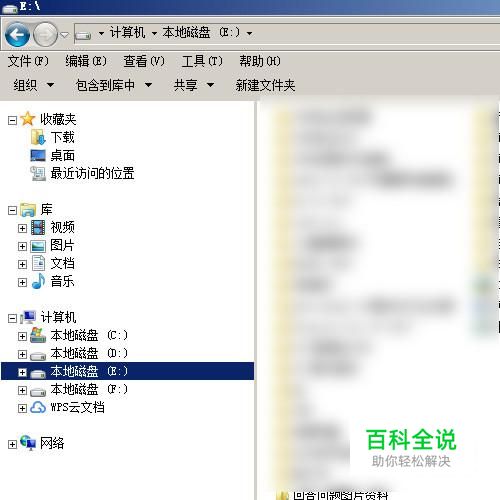The height and width of the screenshot is (500, 500).
Task: Expand the 本地磁盘 (D:) node
Action: [x=22, y=354]
